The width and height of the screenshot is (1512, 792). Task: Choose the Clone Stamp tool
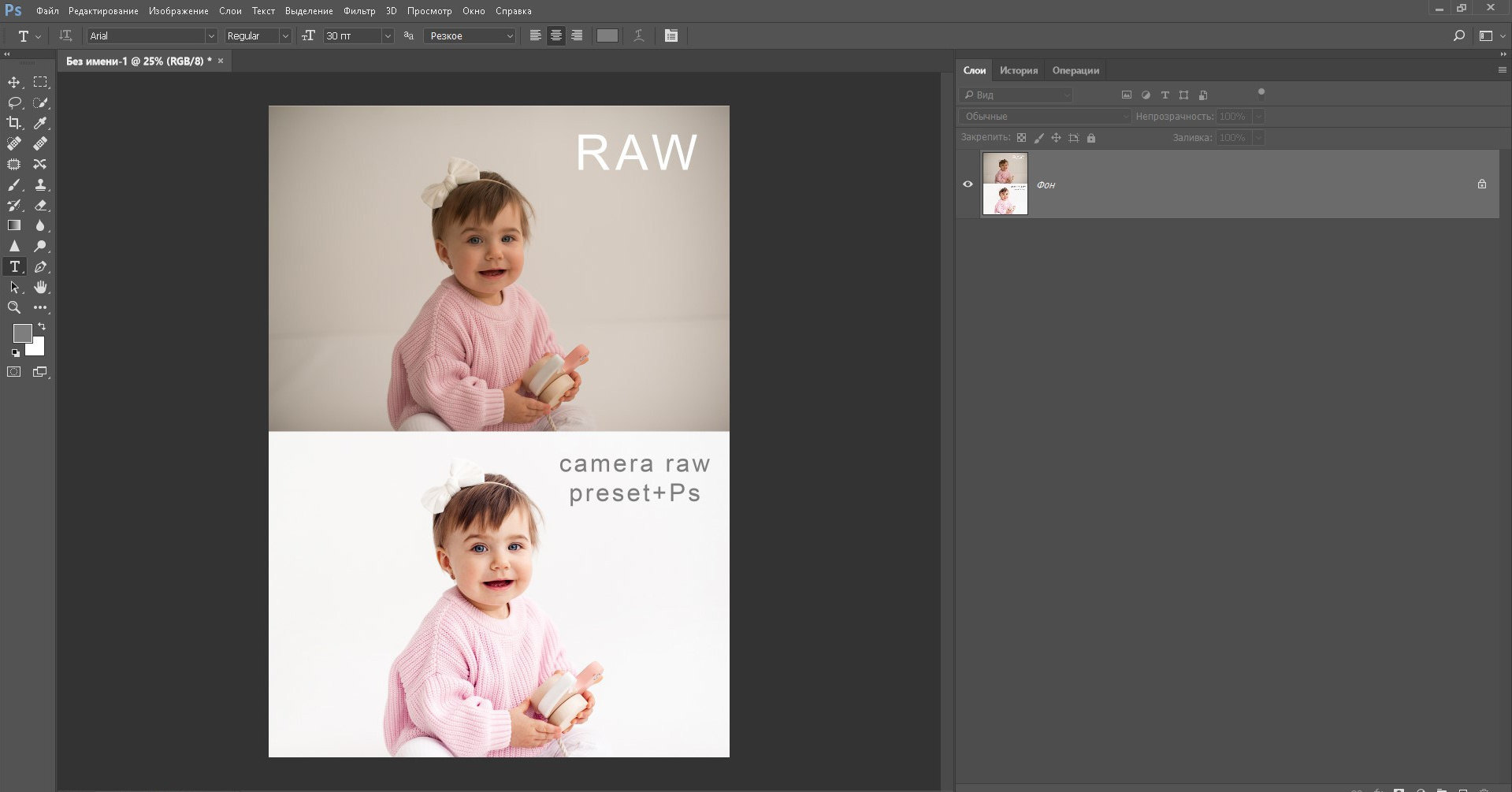click(x=40, y=184)
